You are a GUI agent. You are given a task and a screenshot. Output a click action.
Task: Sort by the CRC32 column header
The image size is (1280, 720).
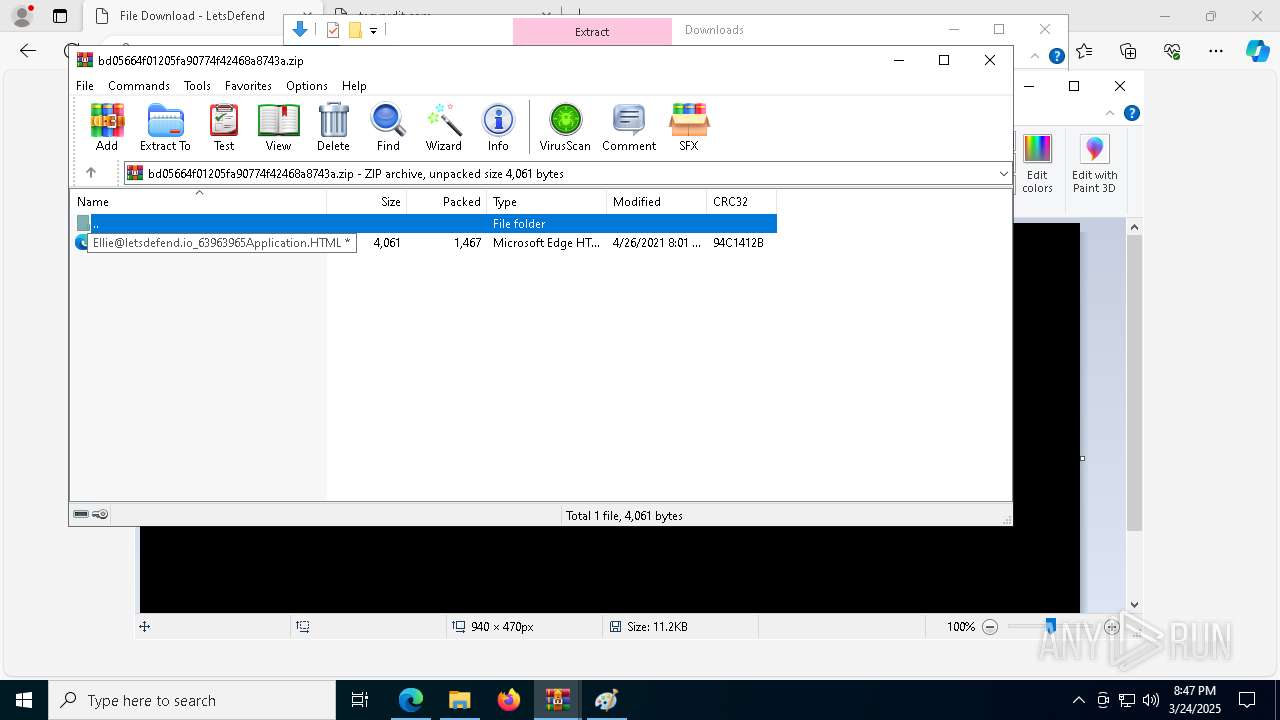point(741,201)
